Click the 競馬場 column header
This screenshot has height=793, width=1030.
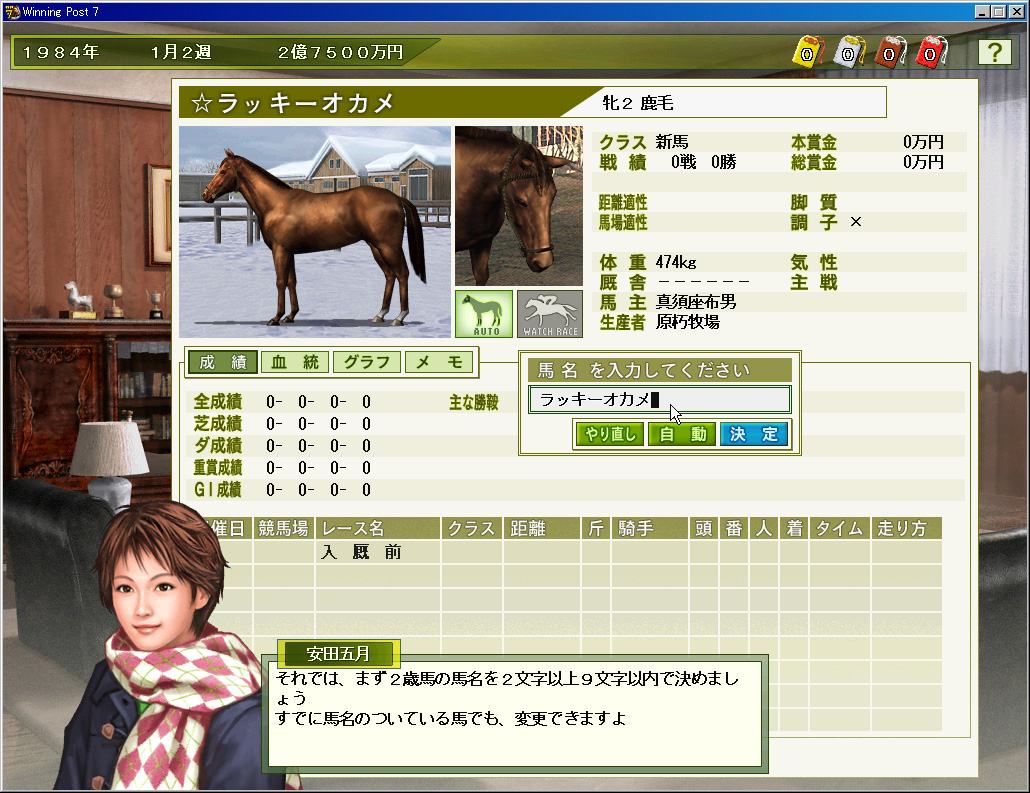[283, 528]
